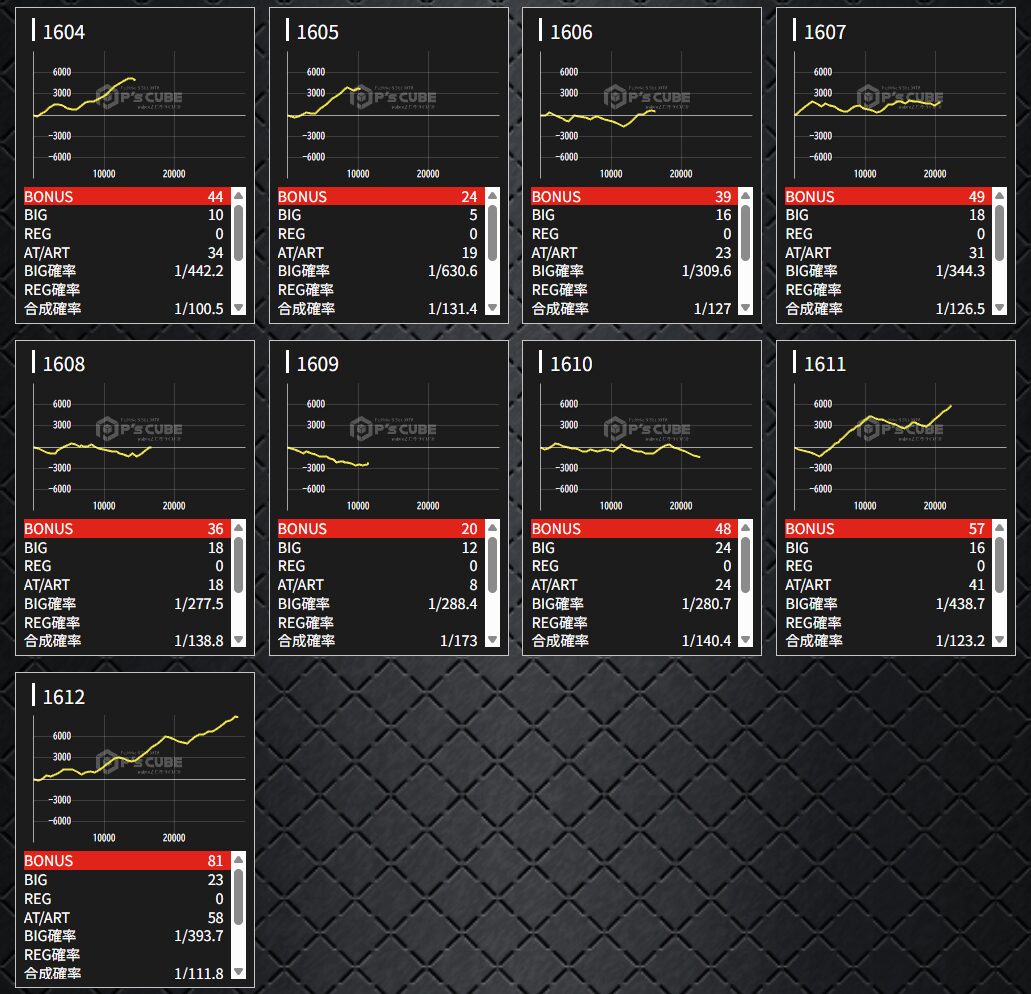Select BONUS 39 row of machine 1606
The width and height of the screenshot is (1031, 994).
click(x=634, y=196)
